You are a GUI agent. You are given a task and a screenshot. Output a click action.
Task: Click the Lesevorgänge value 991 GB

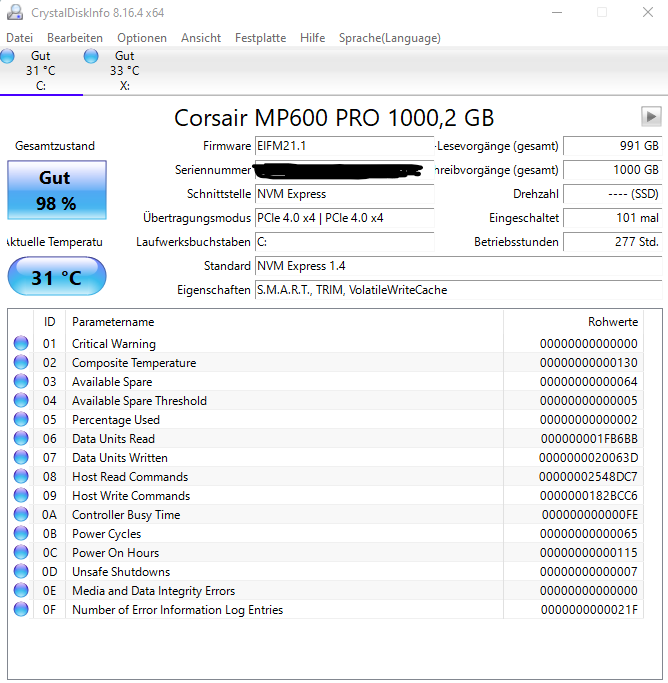[x=613, y=146]
